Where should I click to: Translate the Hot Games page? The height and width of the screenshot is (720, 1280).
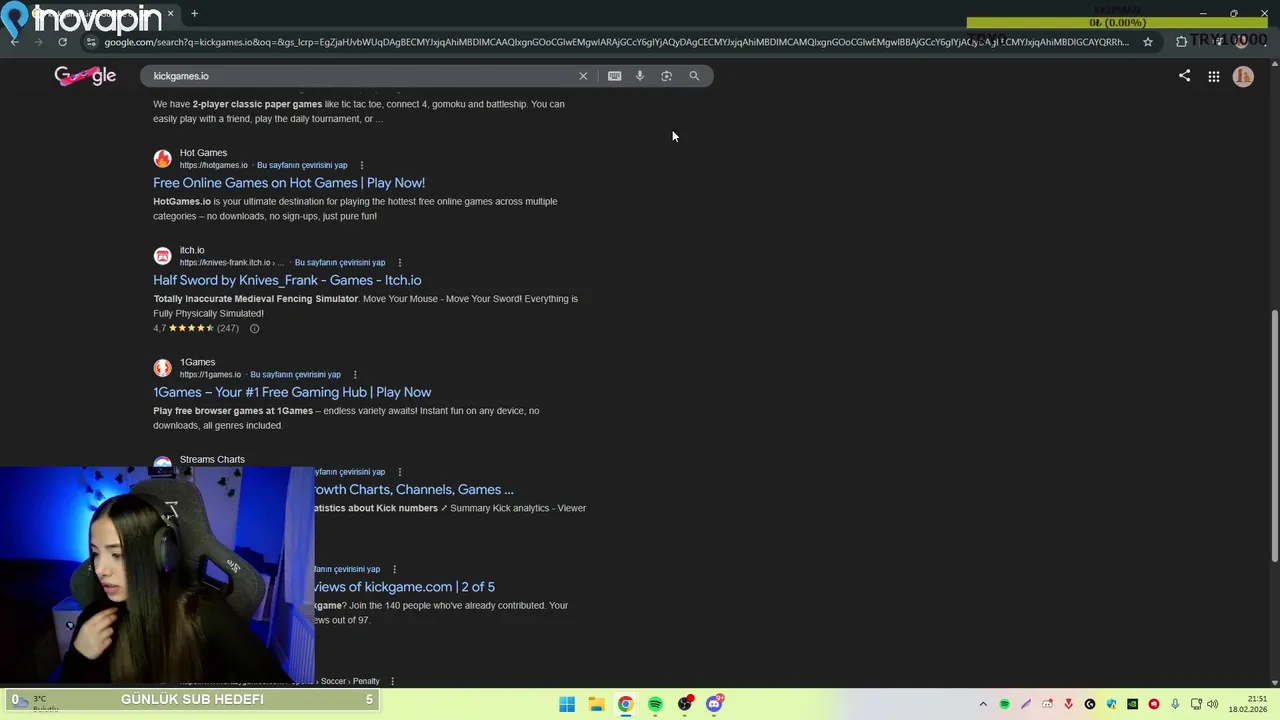[302, 165]
